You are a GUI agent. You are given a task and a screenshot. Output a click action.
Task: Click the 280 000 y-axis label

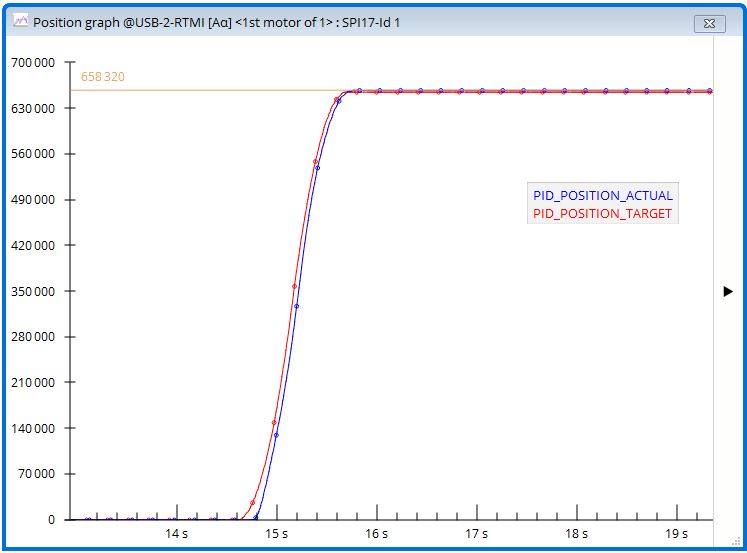click(33, 337)
